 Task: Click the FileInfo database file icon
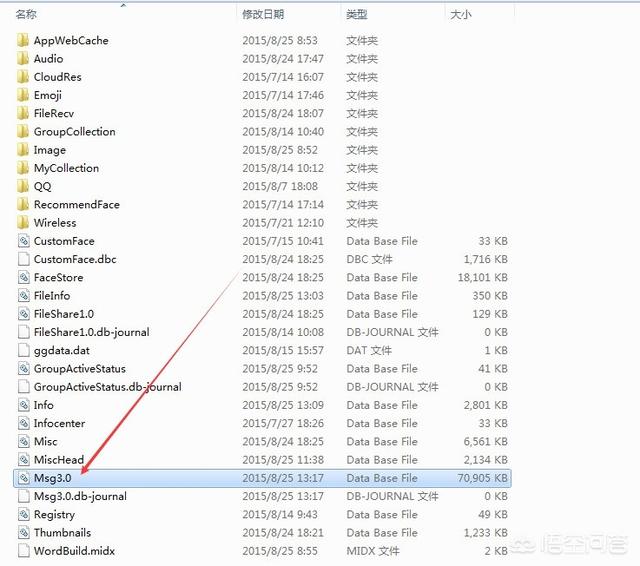pos(24,295)
